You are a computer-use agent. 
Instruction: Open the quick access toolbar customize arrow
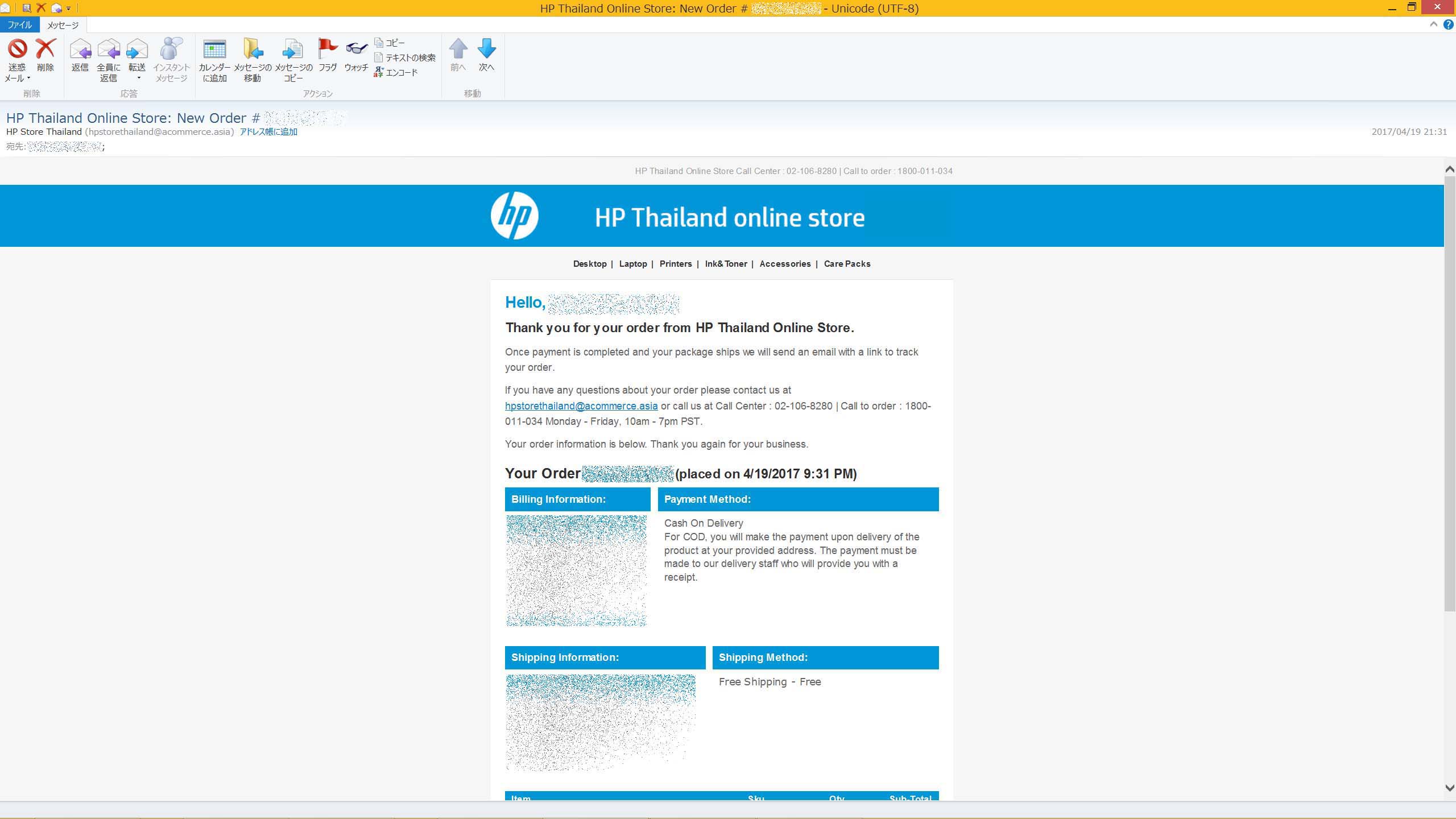[x=68, y=9]
